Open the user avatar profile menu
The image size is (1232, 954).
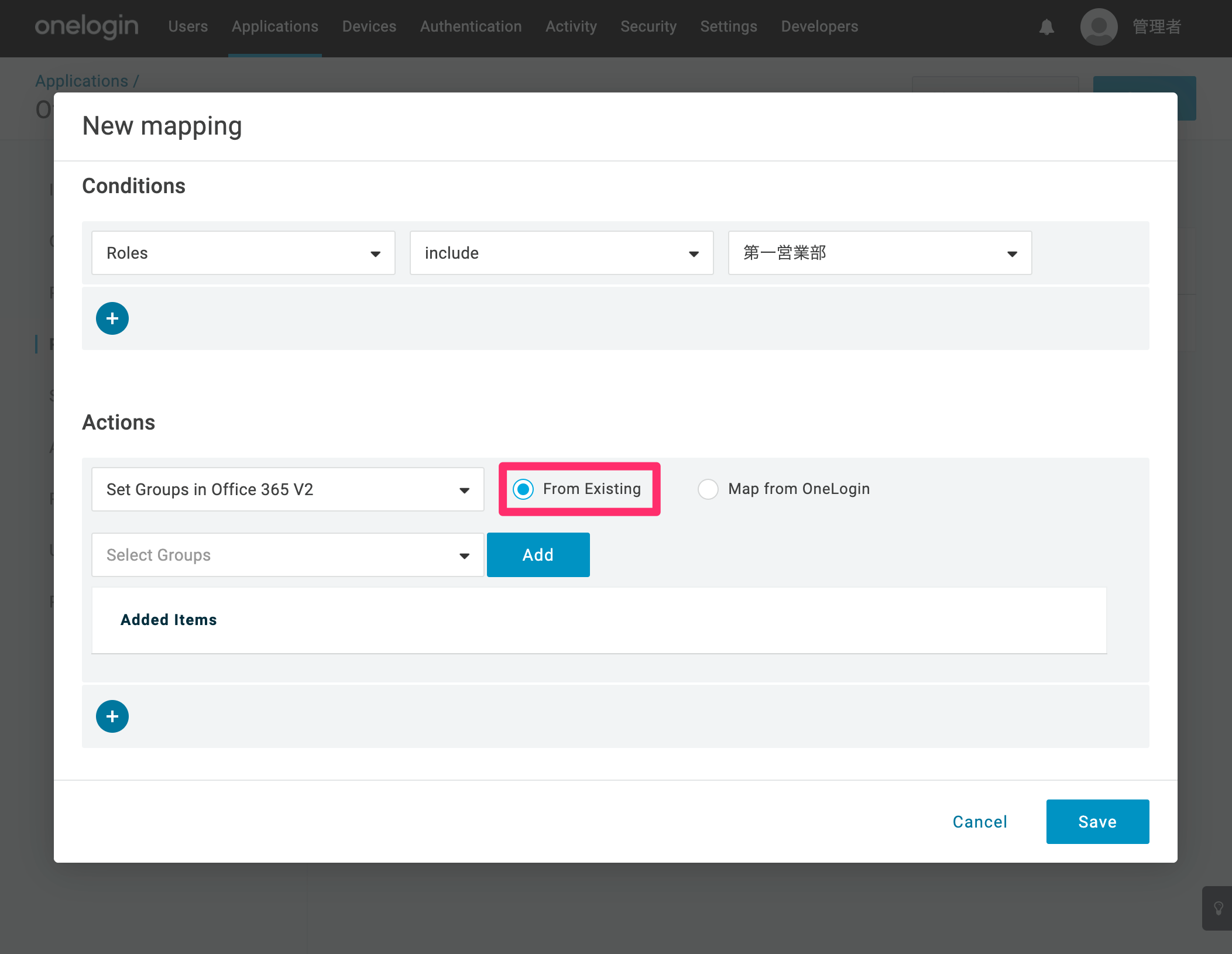pos(1099,27)
